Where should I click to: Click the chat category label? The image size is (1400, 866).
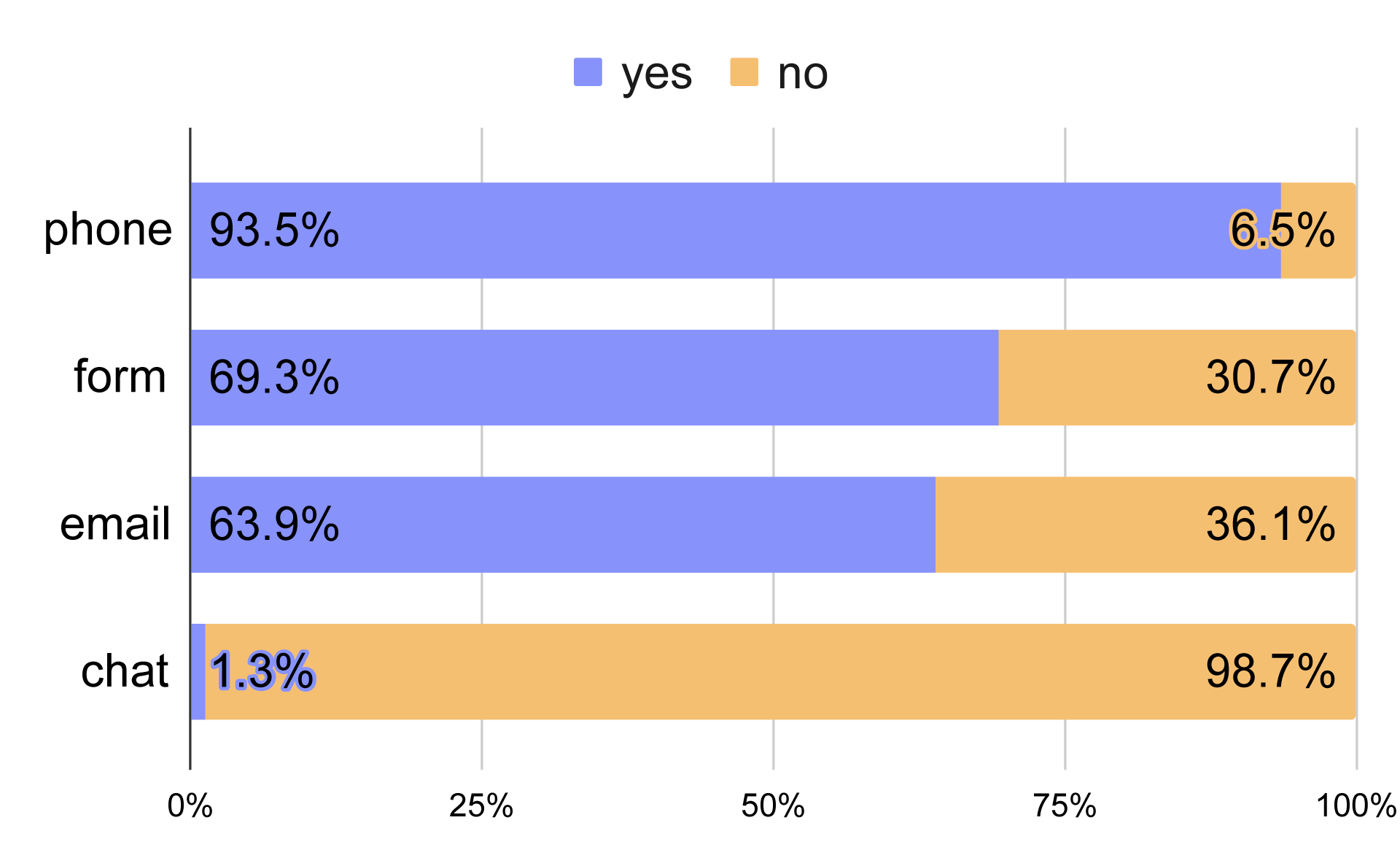click(x=125, y=671)
